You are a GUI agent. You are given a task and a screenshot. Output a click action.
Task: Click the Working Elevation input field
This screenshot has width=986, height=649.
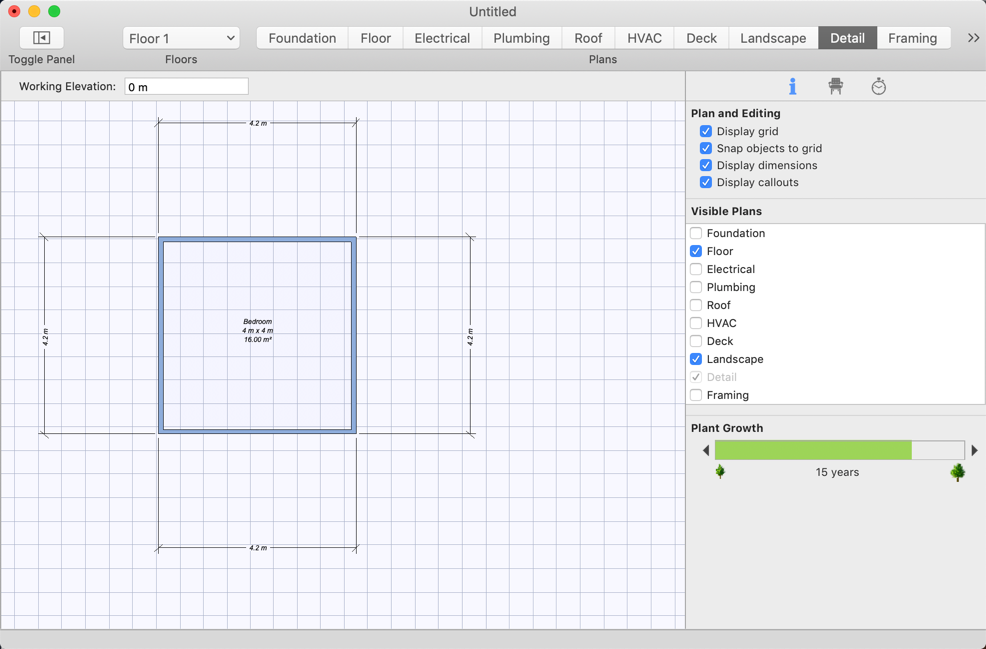187,87
